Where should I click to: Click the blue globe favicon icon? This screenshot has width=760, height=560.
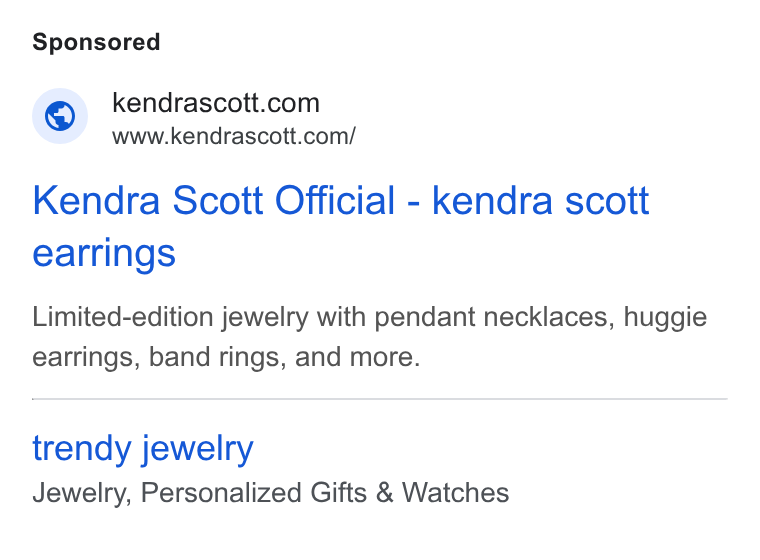click(60, 116)
